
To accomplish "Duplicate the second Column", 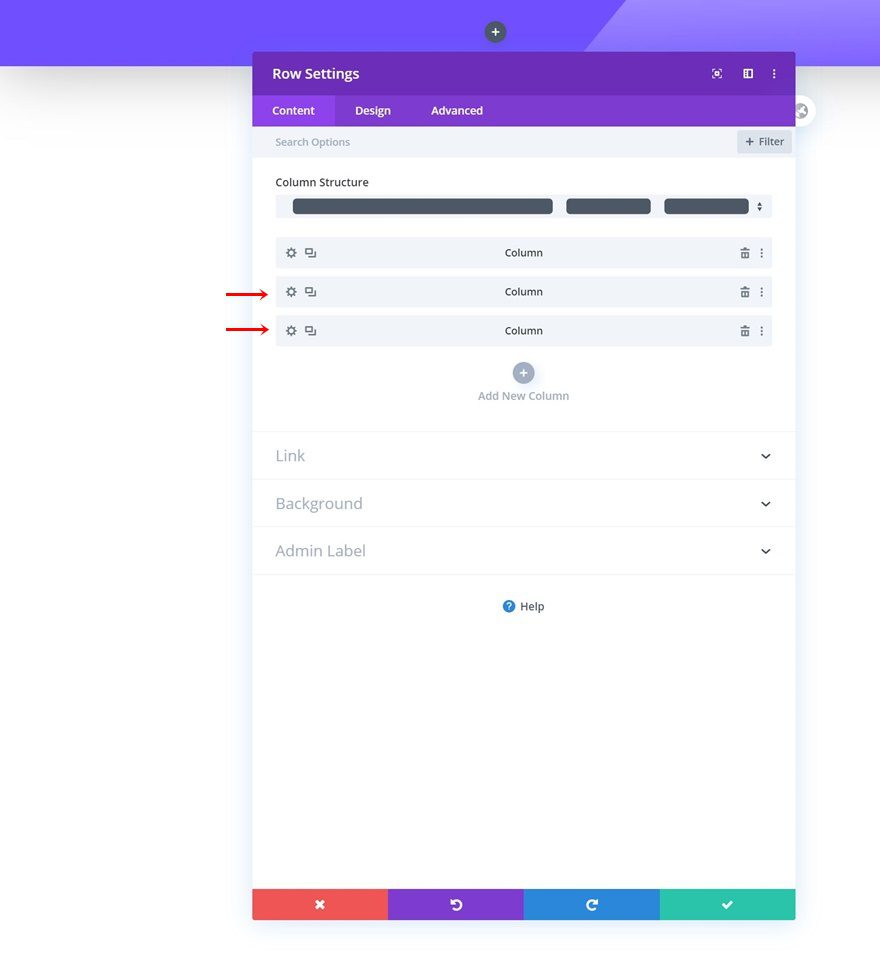I will coord(310,292).
